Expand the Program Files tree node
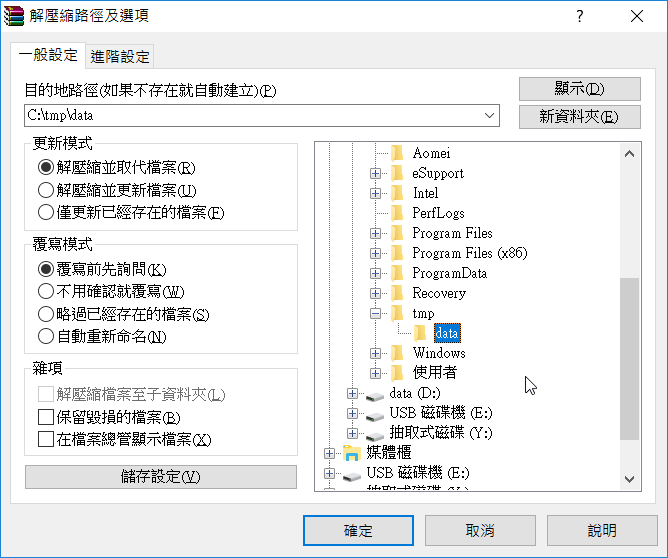Screen dimensions: 668x558 pyautogui.click(x=375, y=233)
